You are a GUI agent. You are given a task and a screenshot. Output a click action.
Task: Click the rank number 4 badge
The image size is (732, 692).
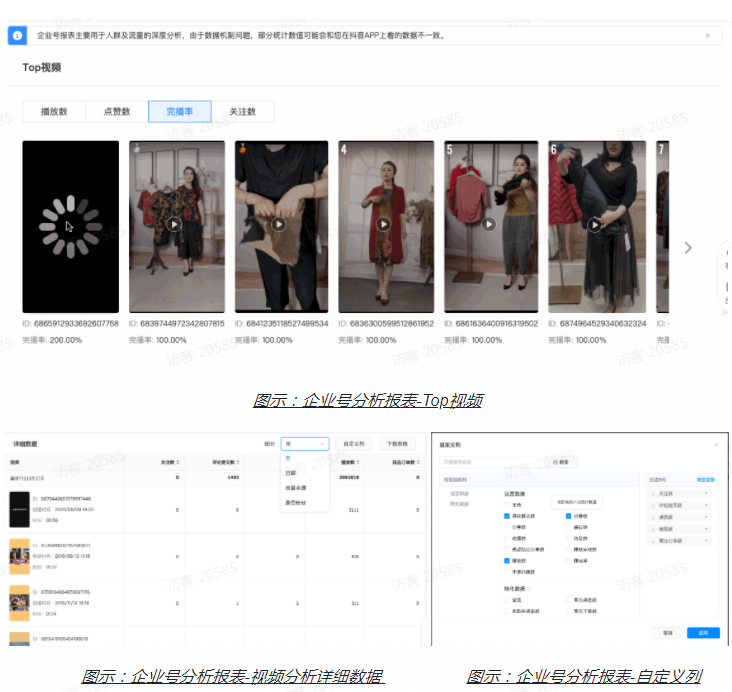pos(344,149)
